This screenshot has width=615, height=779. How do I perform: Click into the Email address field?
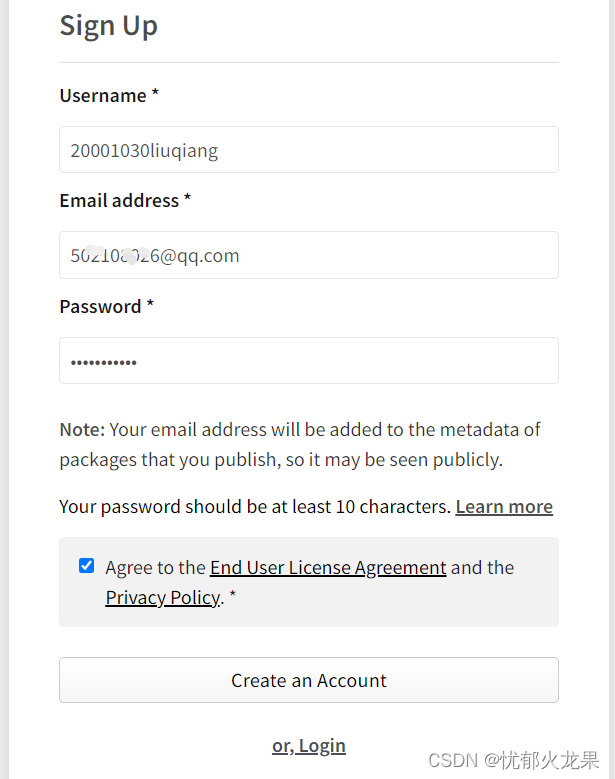click(308, 255)
